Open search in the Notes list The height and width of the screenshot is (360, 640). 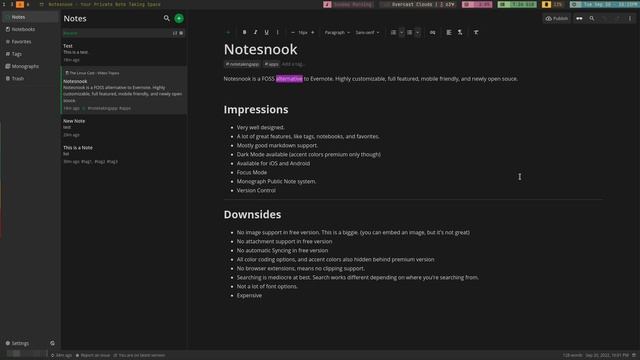coord(167,18)
